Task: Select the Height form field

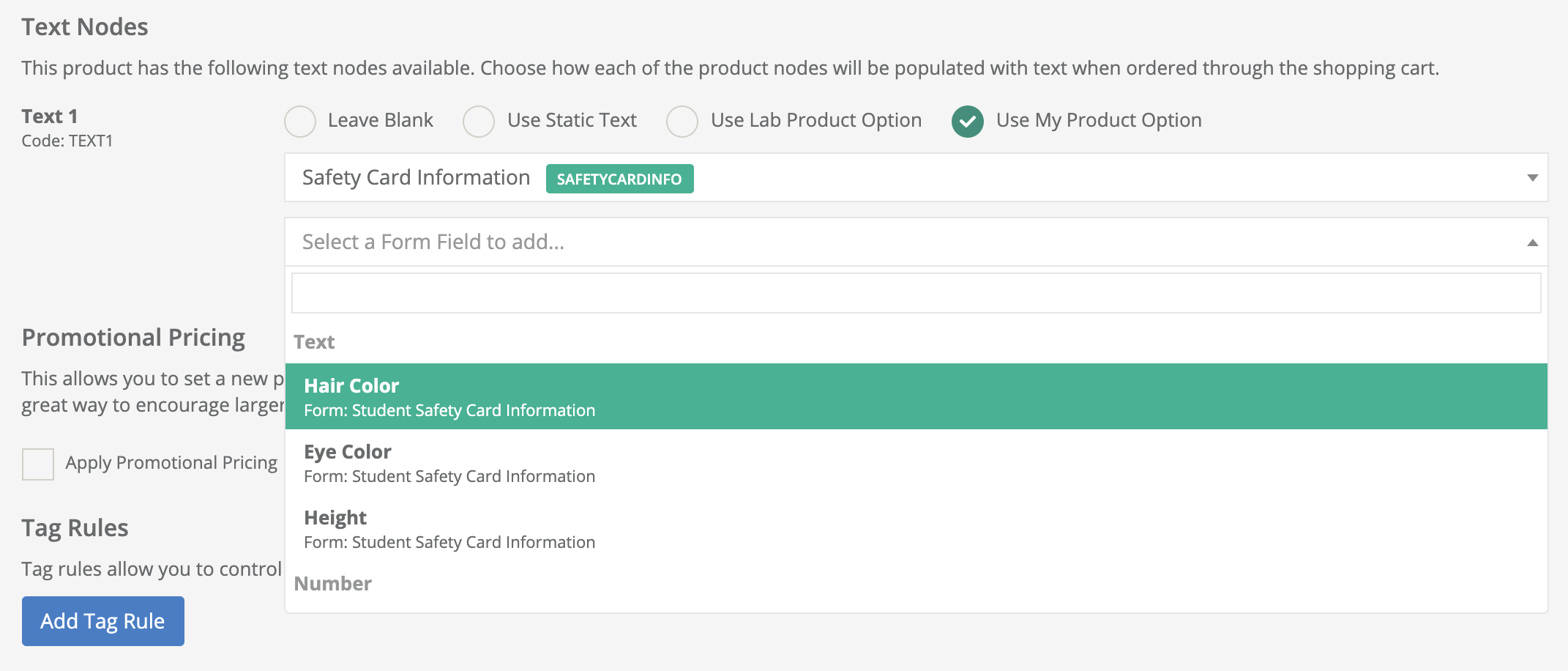Action: (916, 528)
